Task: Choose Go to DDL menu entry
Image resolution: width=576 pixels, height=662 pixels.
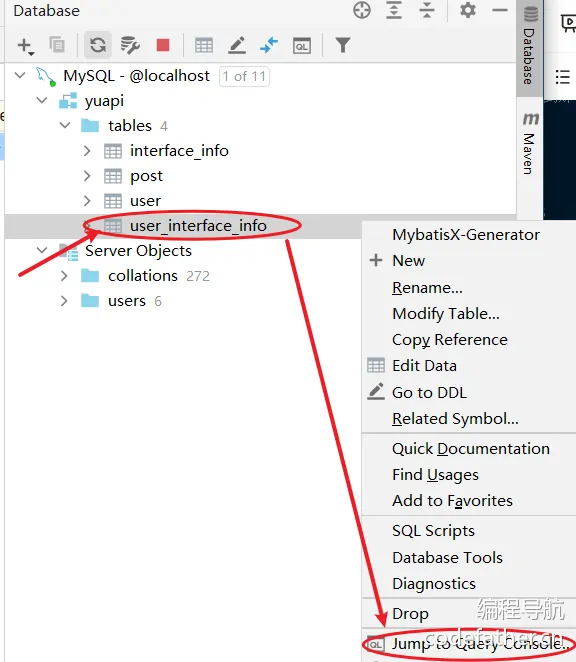Action: pyautogui.click(x=429, y=393)
